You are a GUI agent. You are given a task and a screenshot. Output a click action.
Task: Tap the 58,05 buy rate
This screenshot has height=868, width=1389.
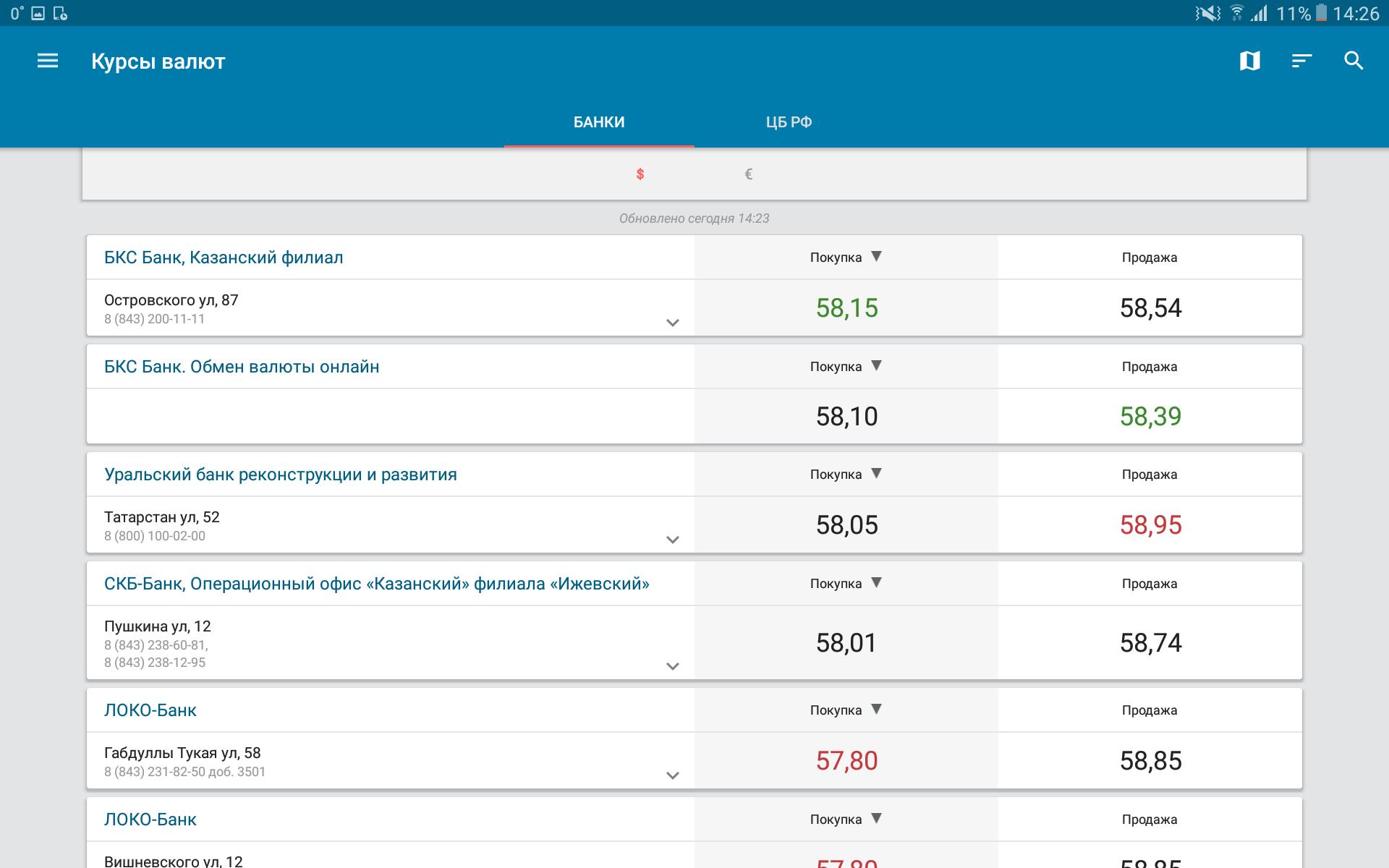(x=846, y=525)
